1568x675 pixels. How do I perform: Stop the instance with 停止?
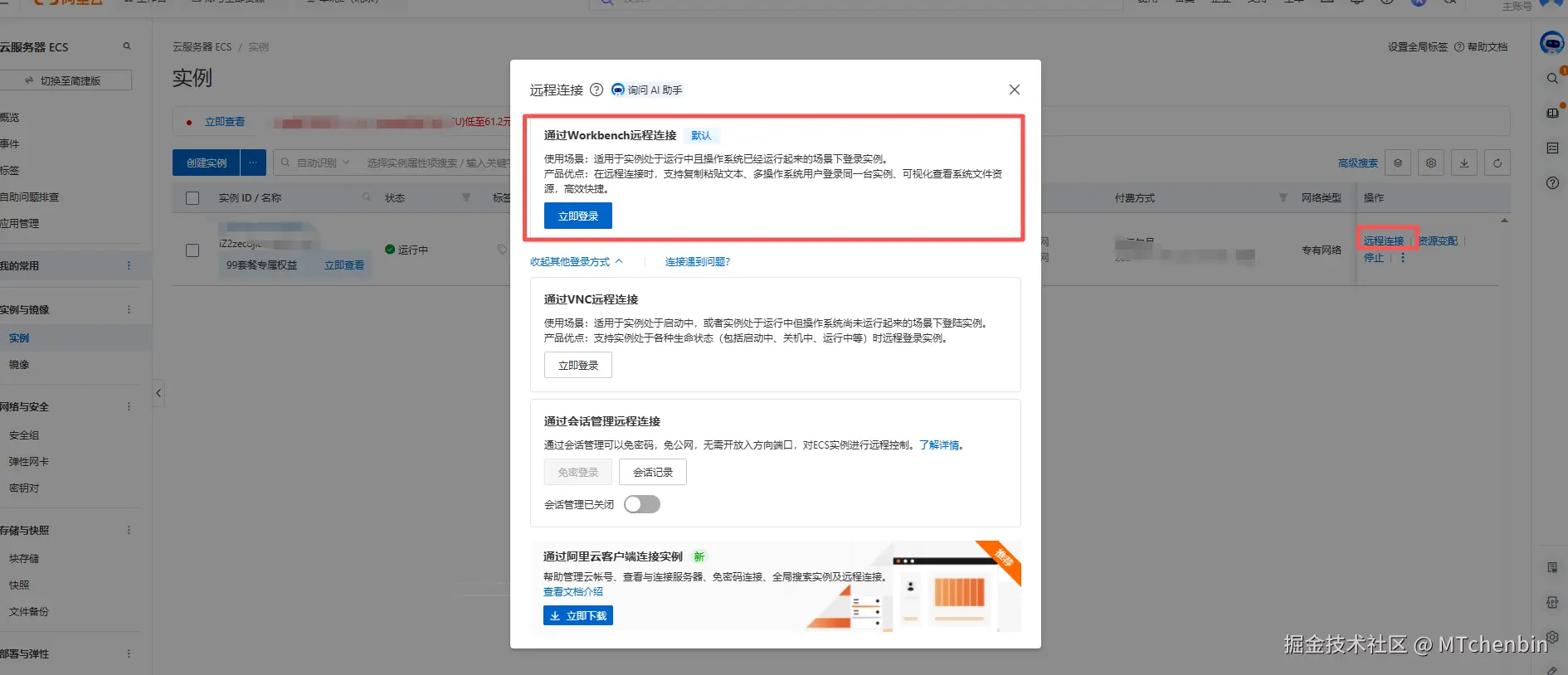[x=1374, y=257]
